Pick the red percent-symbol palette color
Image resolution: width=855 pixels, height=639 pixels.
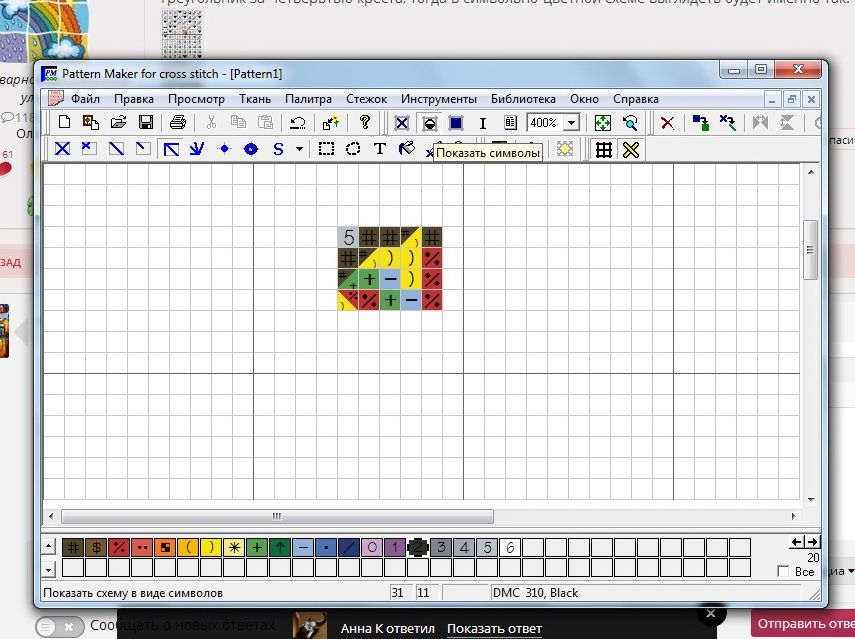pyautogui.click(x=119, y=547)
